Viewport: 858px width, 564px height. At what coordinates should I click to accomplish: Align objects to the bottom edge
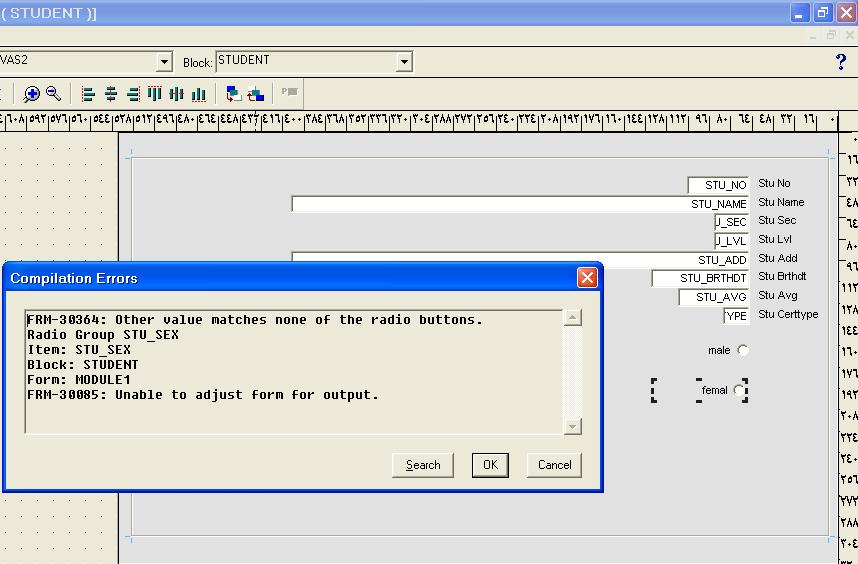pyautogui.click(x=199, y=94)
